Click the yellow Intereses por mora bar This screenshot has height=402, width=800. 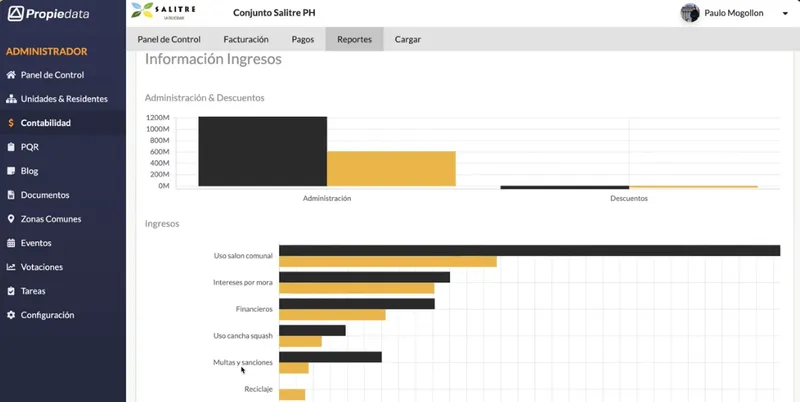[x=357, y=288]
